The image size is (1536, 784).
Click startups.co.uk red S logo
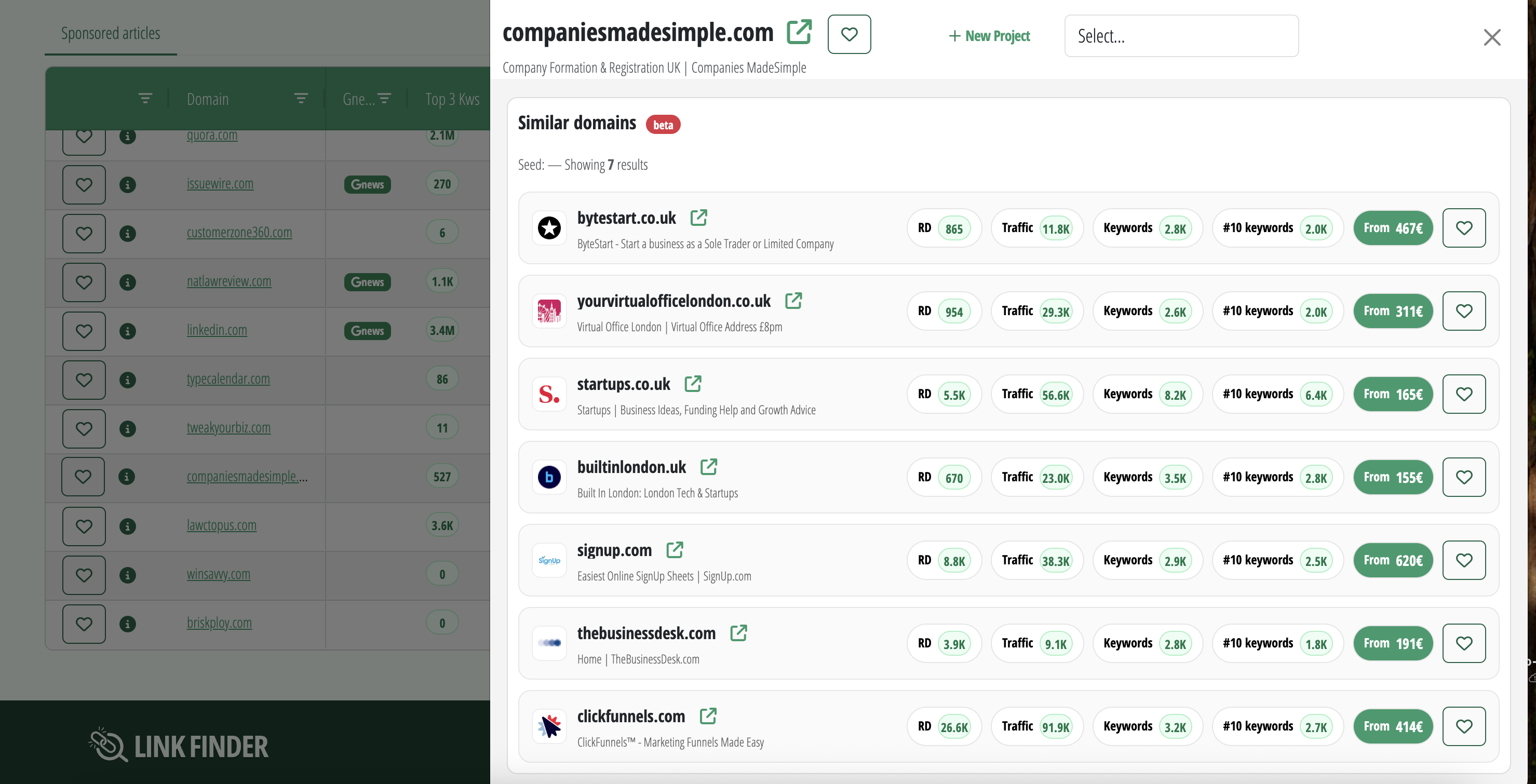click(x=549, y=394)
